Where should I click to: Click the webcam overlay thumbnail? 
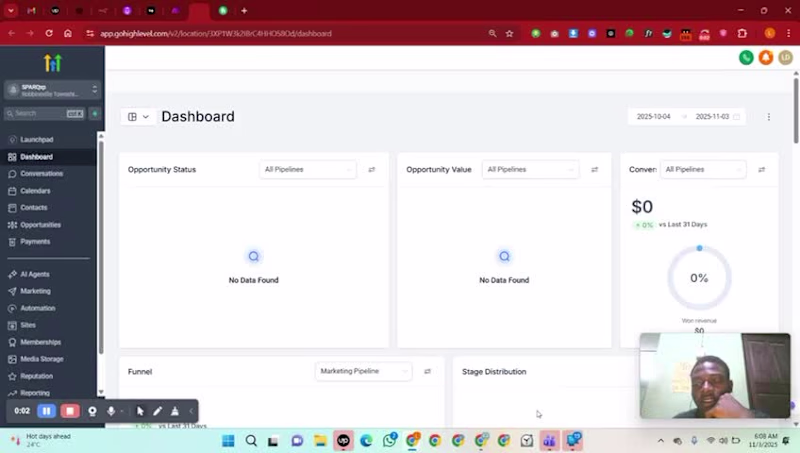point(715,375)
